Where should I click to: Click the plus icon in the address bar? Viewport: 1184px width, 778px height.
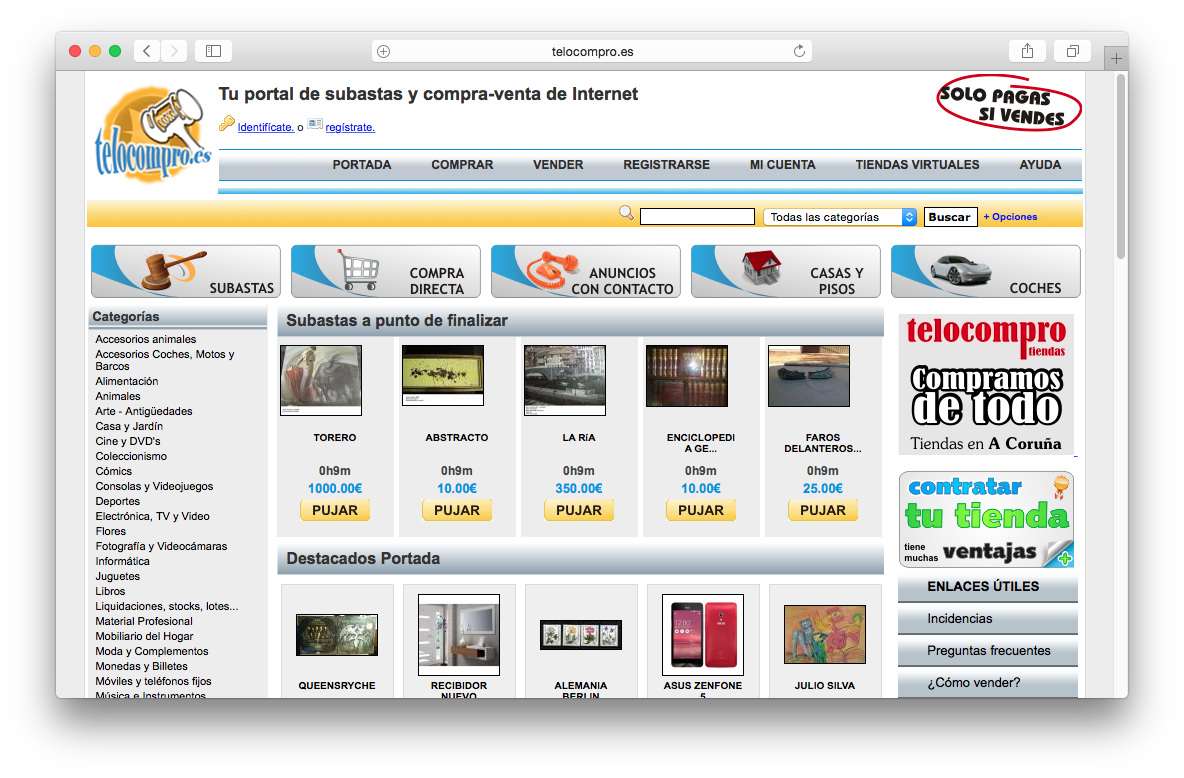coord(384,51)
